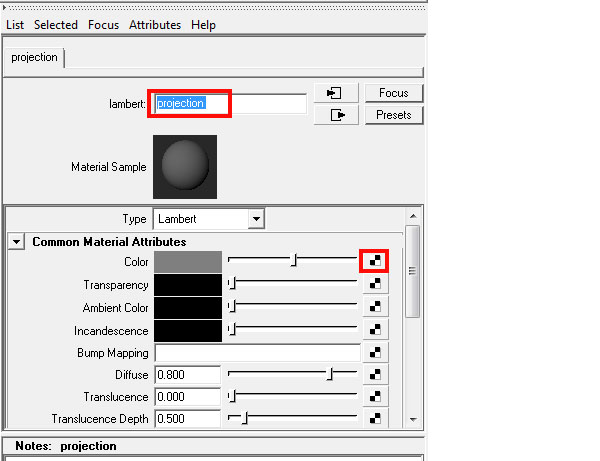Screen dimensions: 600x461
Task: Go to the input connection icon
Action: (336, 93)
